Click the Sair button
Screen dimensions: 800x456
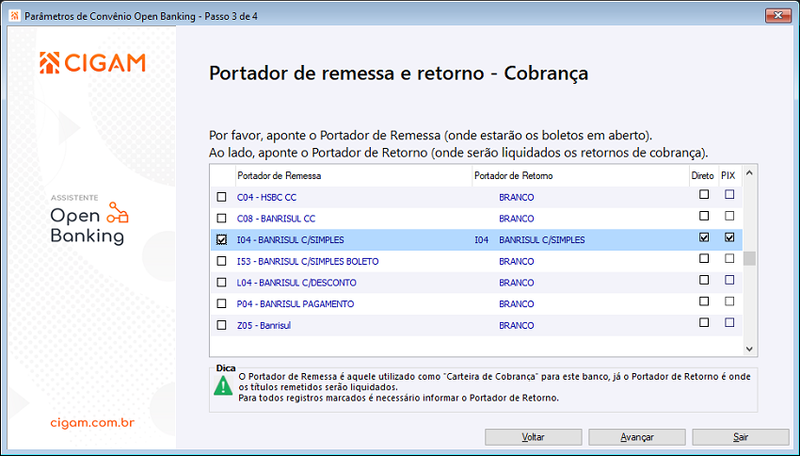click(740, 437)
